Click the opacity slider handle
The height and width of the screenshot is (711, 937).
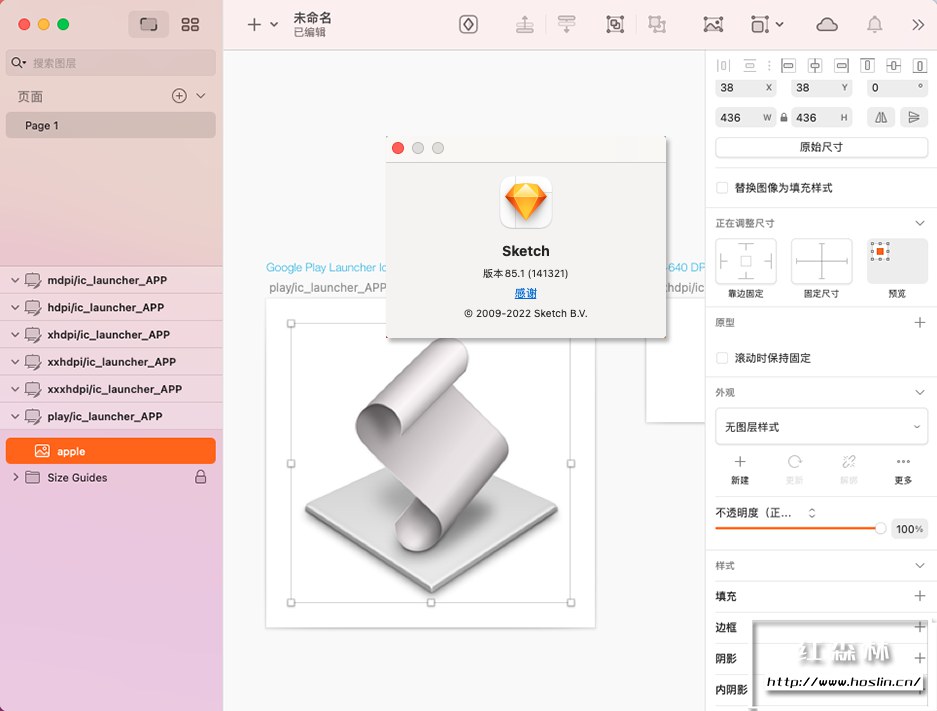880,528
